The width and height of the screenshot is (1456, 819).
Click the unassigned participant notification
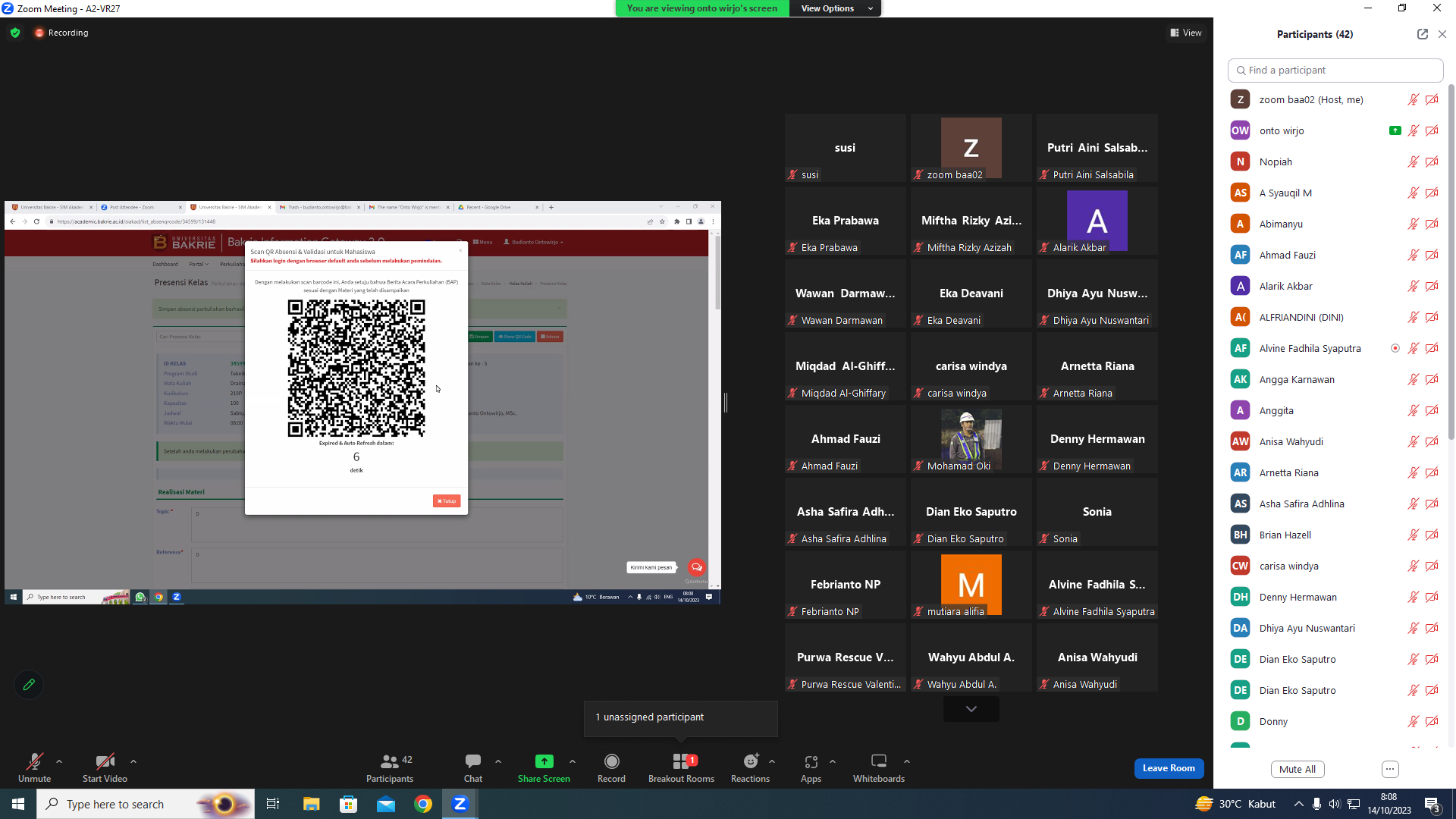click(681, 717)
